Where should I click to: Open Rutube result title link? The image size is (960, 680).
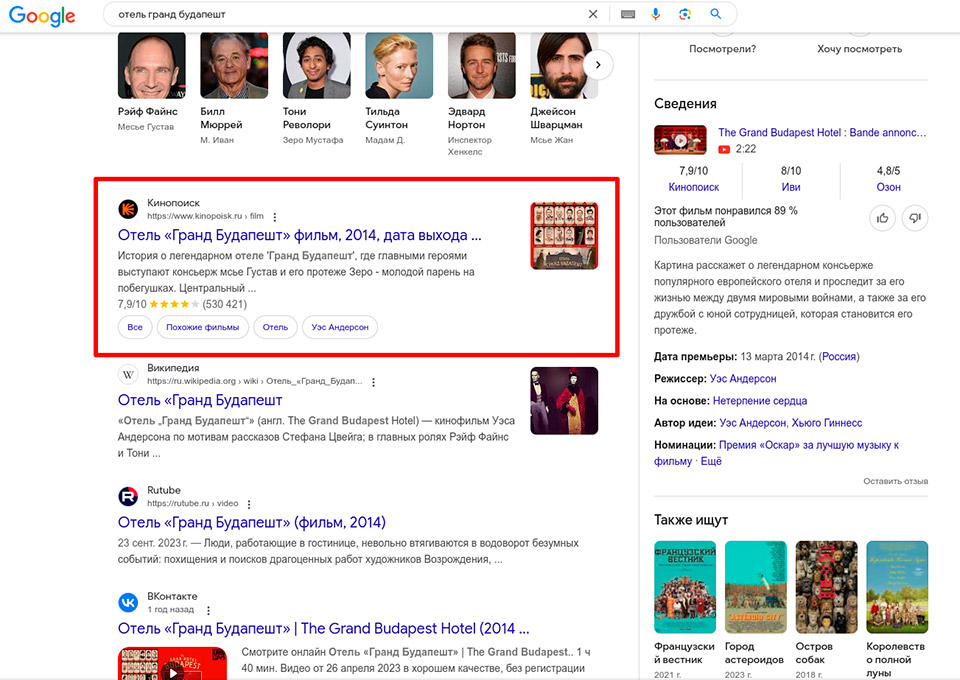(x=252, y=523)
